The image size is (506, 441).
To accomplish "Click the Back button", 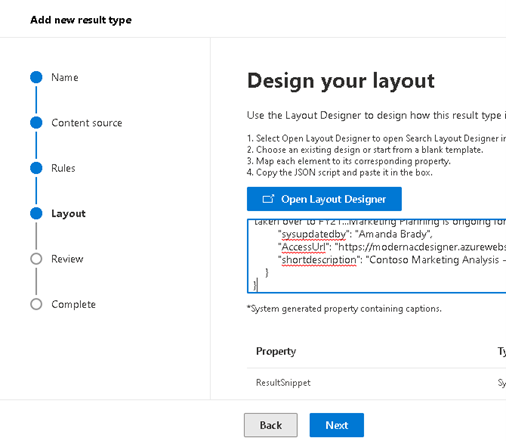I will tap(271, 425).
